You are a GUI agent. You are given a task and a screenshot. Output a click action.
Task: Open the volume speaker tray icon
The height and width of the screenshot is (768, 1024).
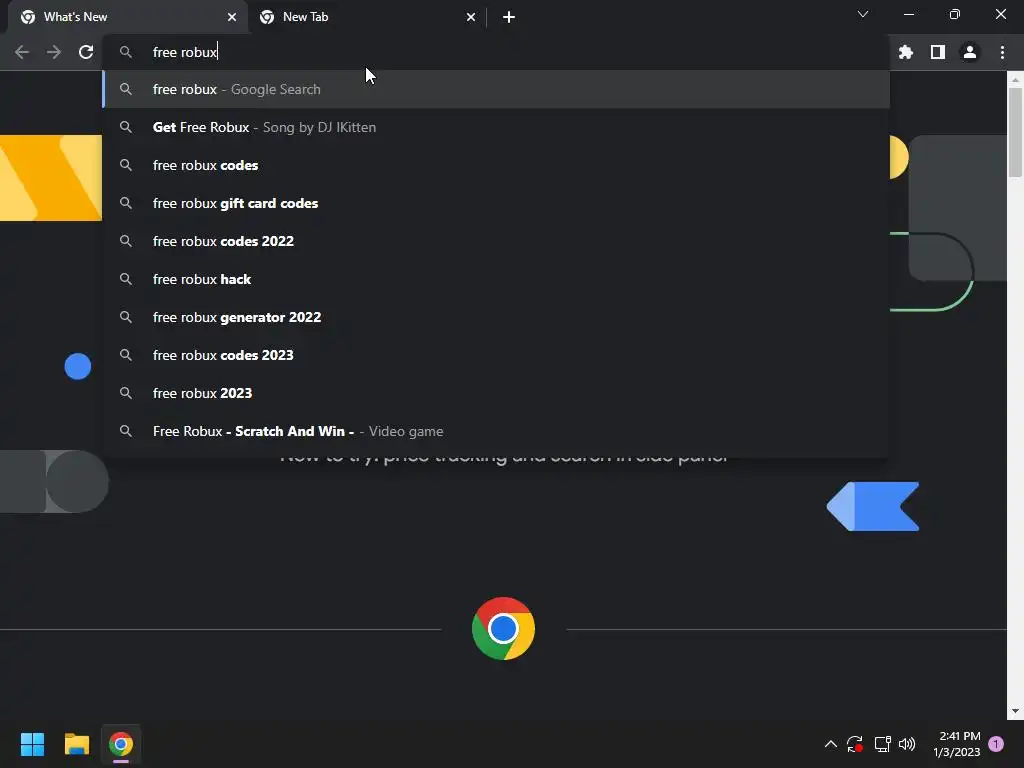click(907, 744)
